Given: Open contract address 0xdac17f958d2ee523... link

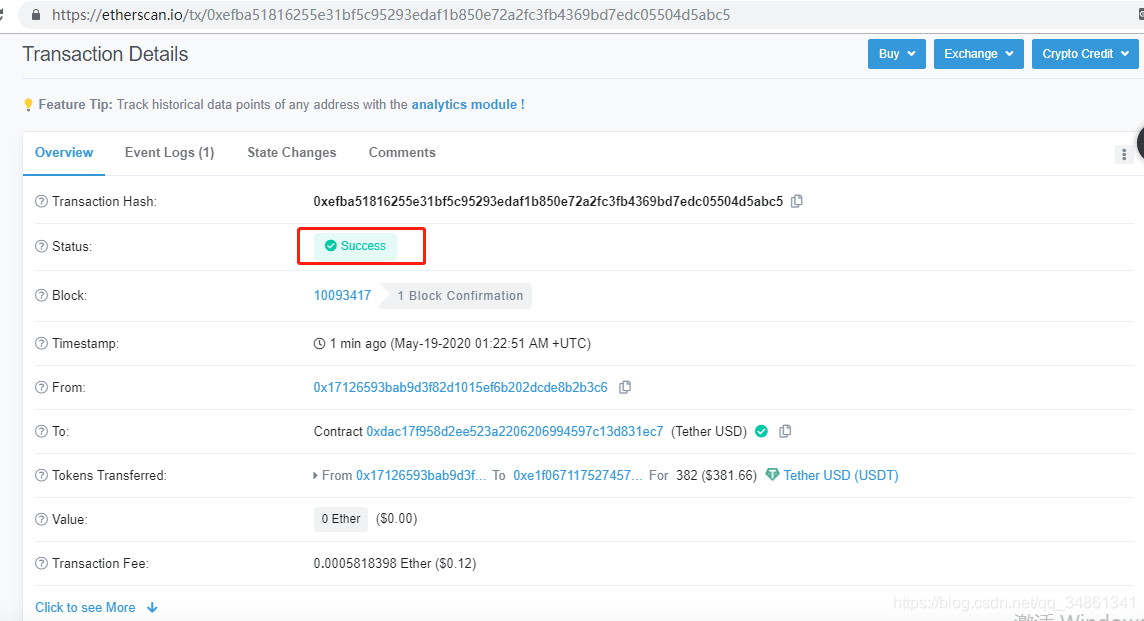Looking at the screenshot, I should [514, 431].
